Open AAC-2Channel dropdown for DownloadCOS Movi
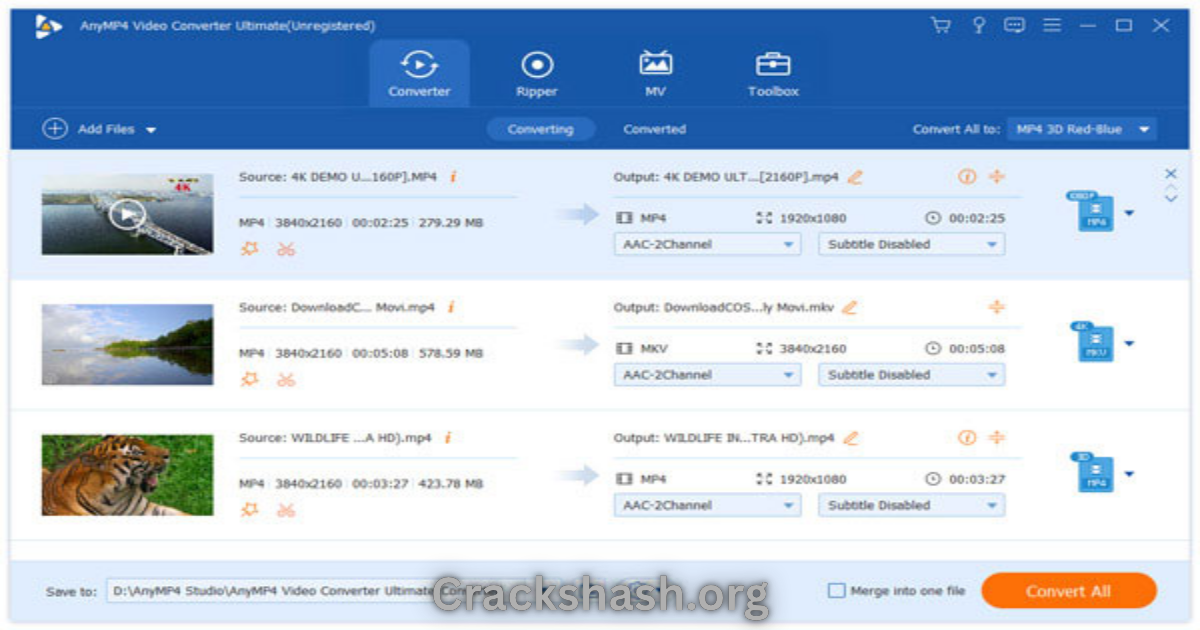 [x=707, y=375]
